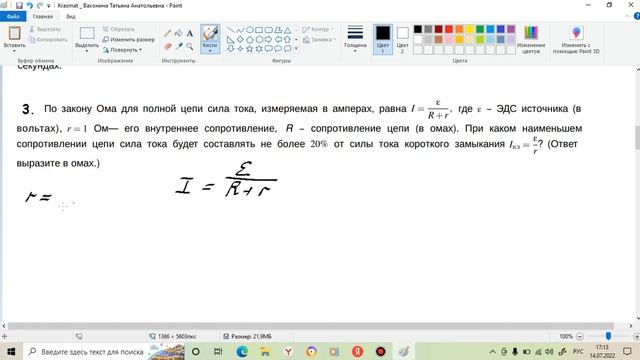Click the Вырезать cut button

coord(45,29)
